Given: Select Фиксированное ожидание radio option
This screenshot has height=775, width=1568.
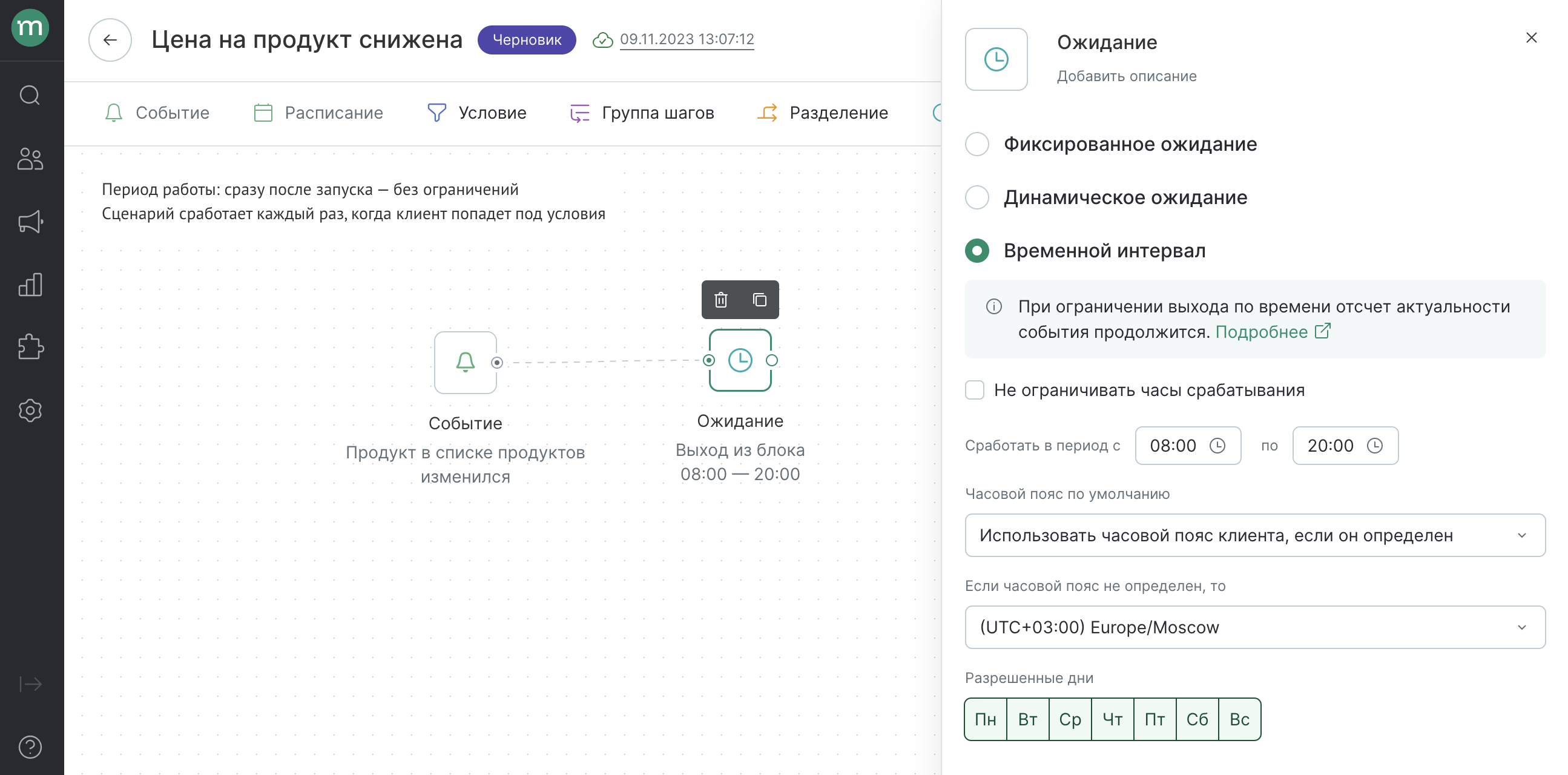Looking at the screenshot, I should [x=978, y=144].
